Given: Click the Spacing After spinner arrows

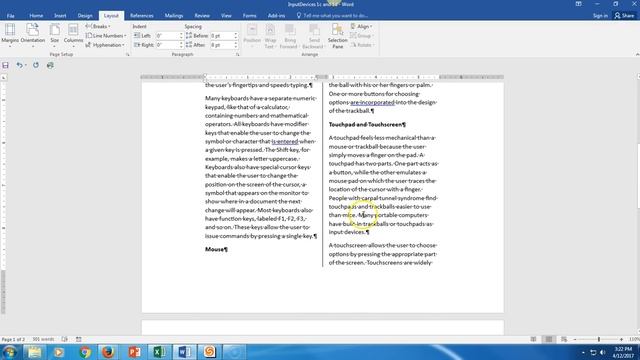Looking at the screenshot, I should point(236,45).
